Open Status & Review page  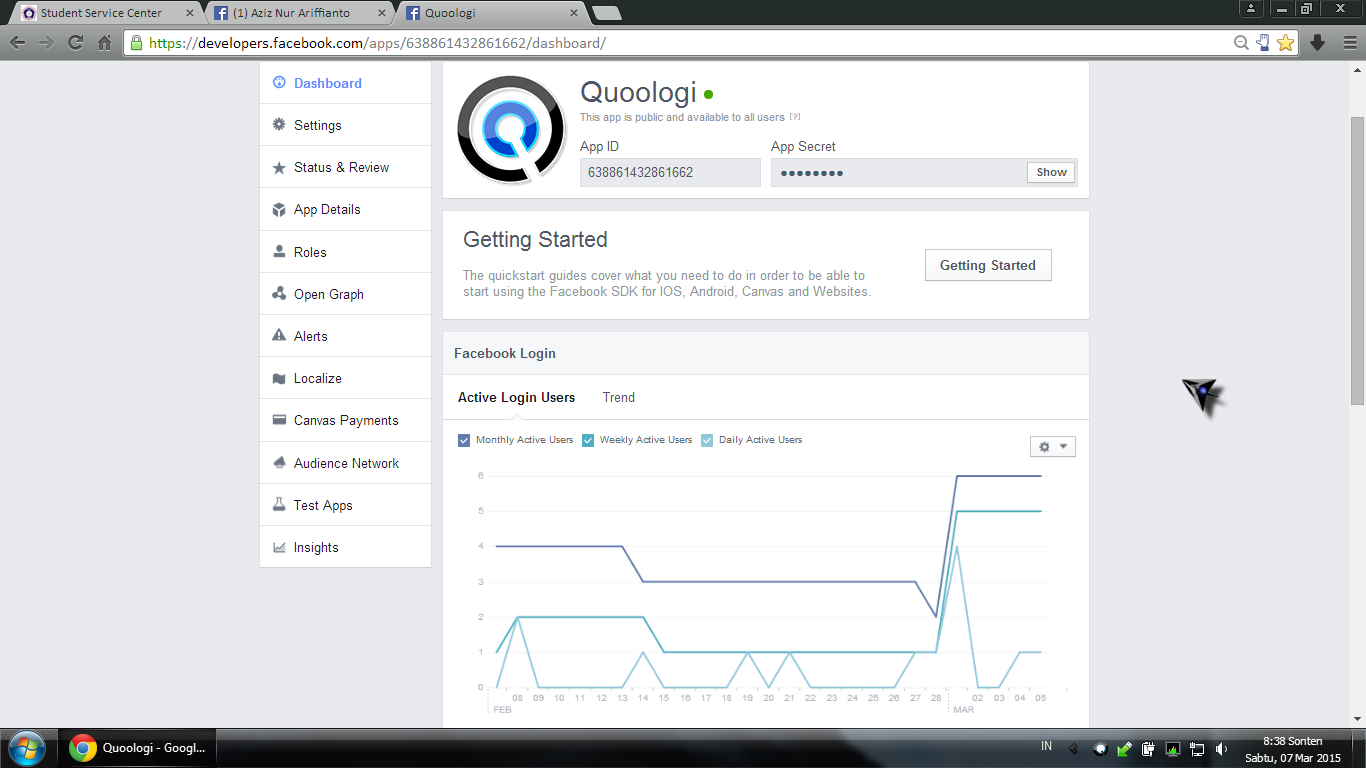[345, 167]
